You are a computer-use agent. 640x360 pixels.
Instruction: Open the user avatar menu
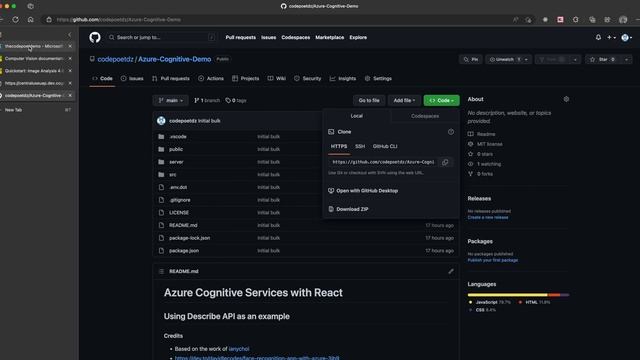626,38
